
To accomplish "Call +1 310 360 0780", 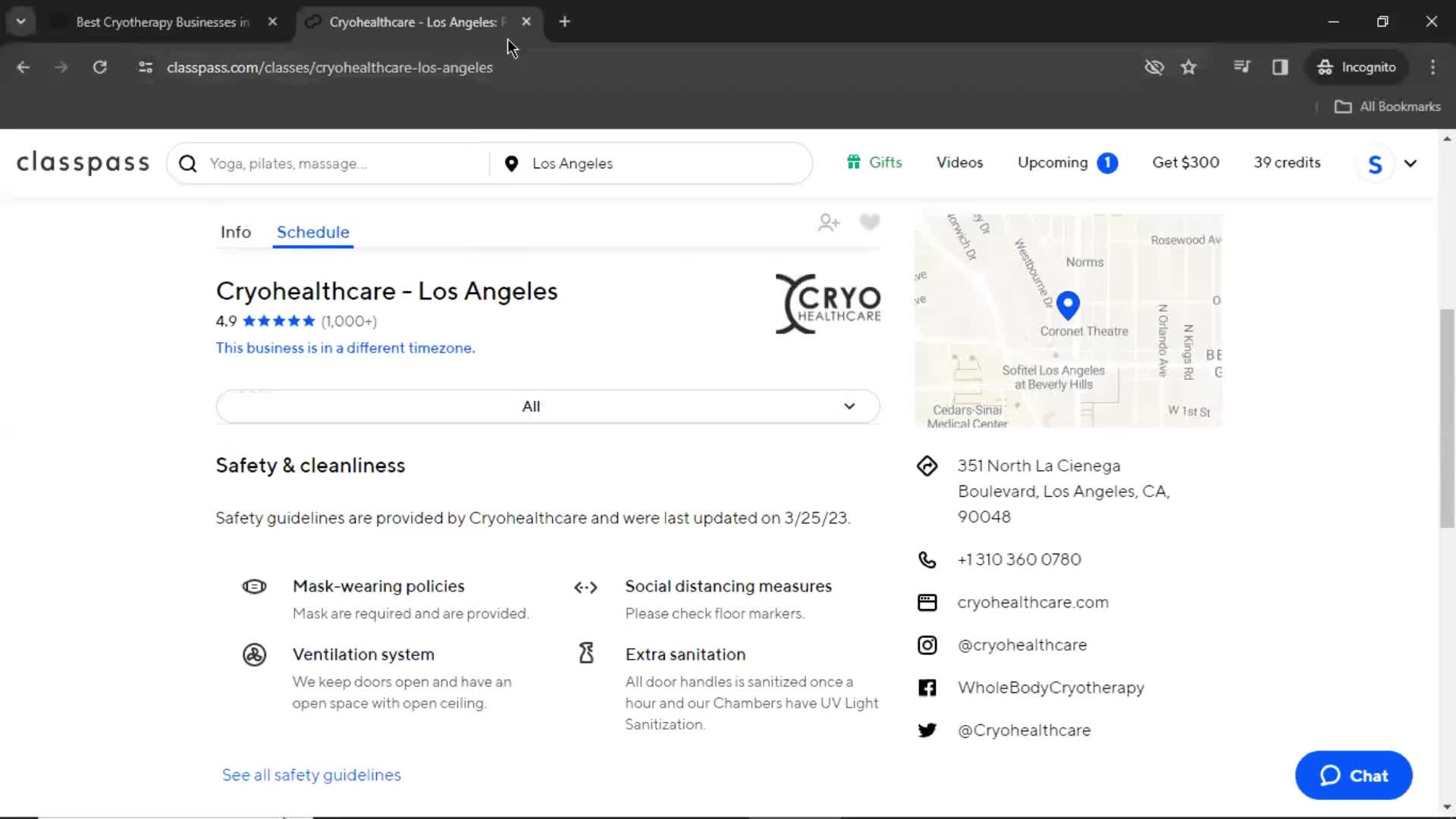I will [x=1019, y=560].
